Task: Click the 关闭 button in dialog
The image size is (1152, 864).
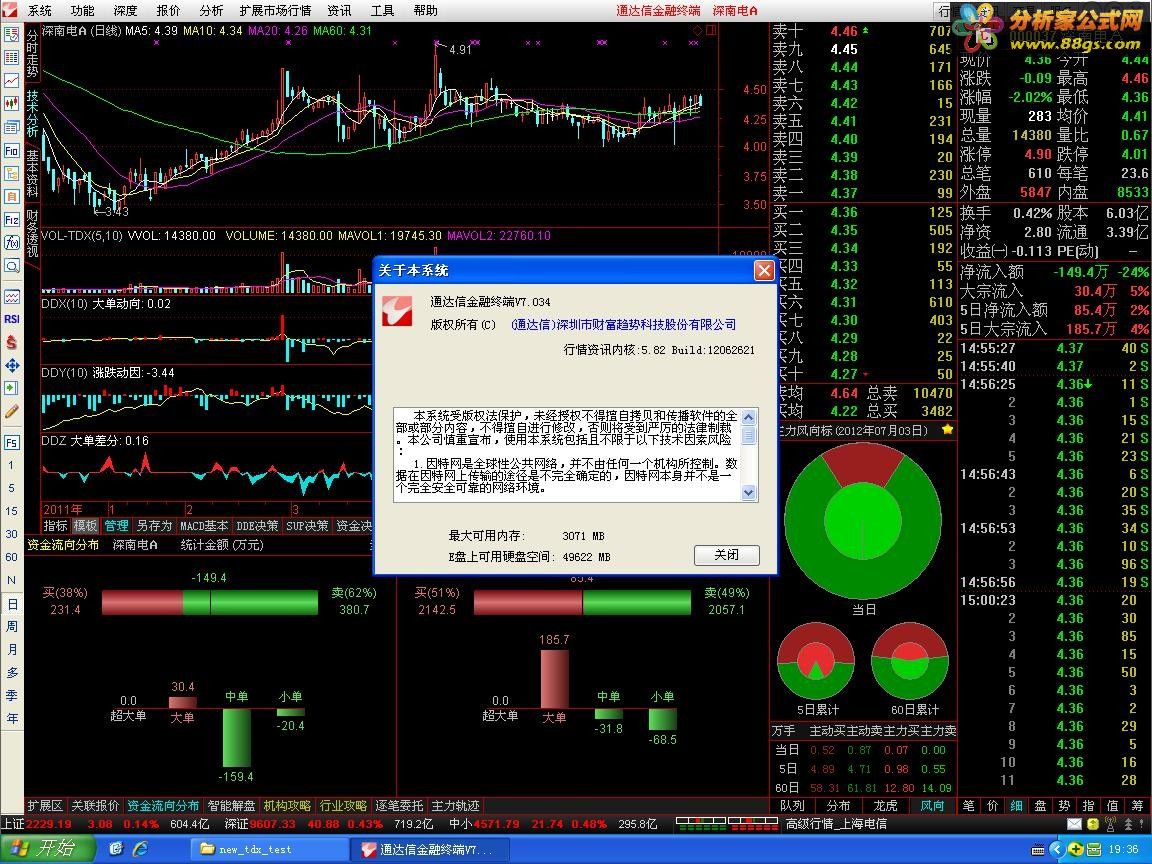Action: click(727, 555)
